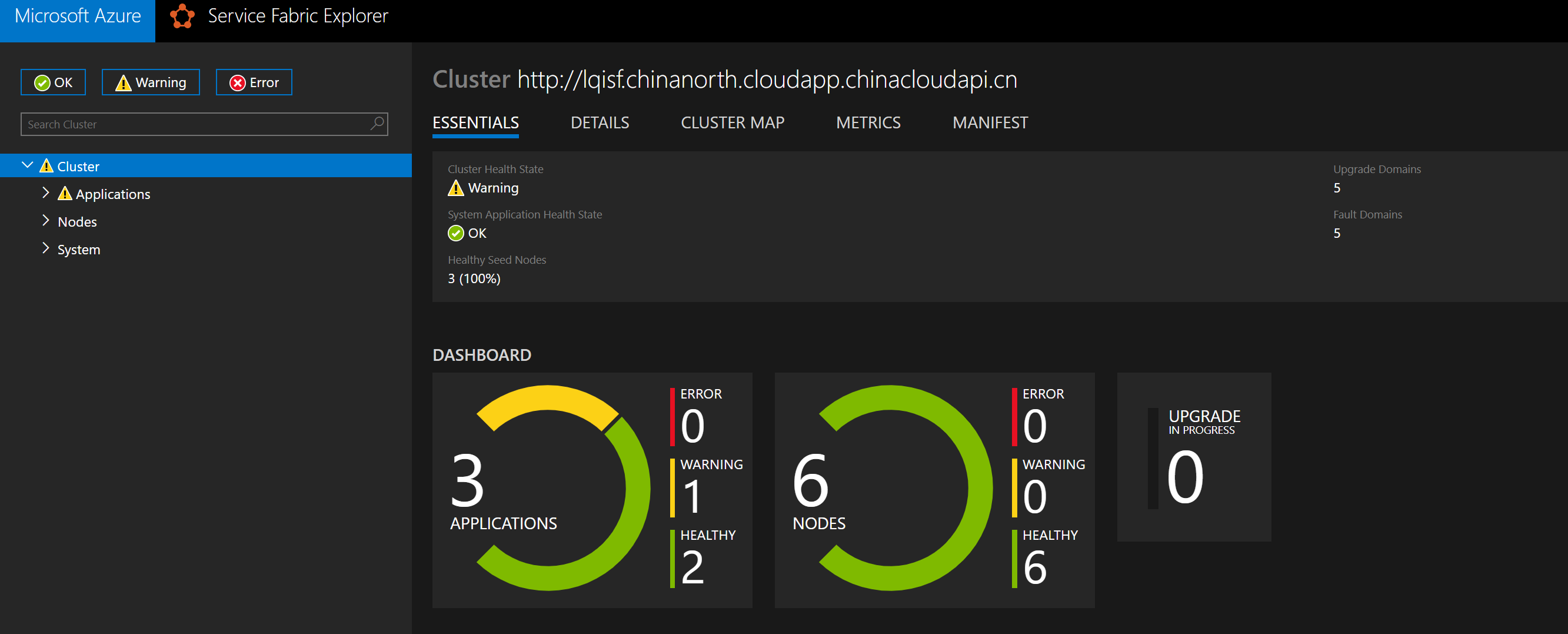Switch to the Cluster Map tab
The width and height of the screenshot is (1568, 634).
pos(733,122)
